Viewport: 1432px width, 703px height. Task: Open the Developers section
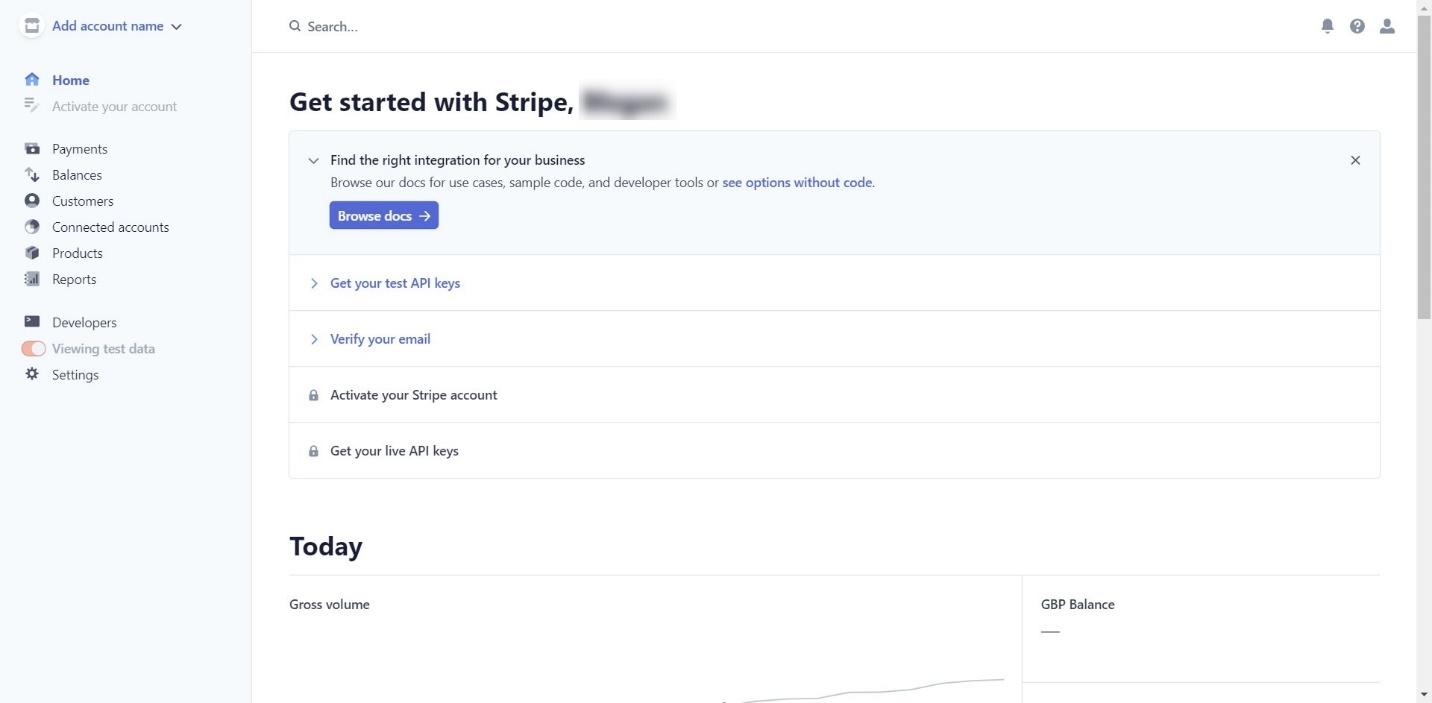click(x=85, y=322)
